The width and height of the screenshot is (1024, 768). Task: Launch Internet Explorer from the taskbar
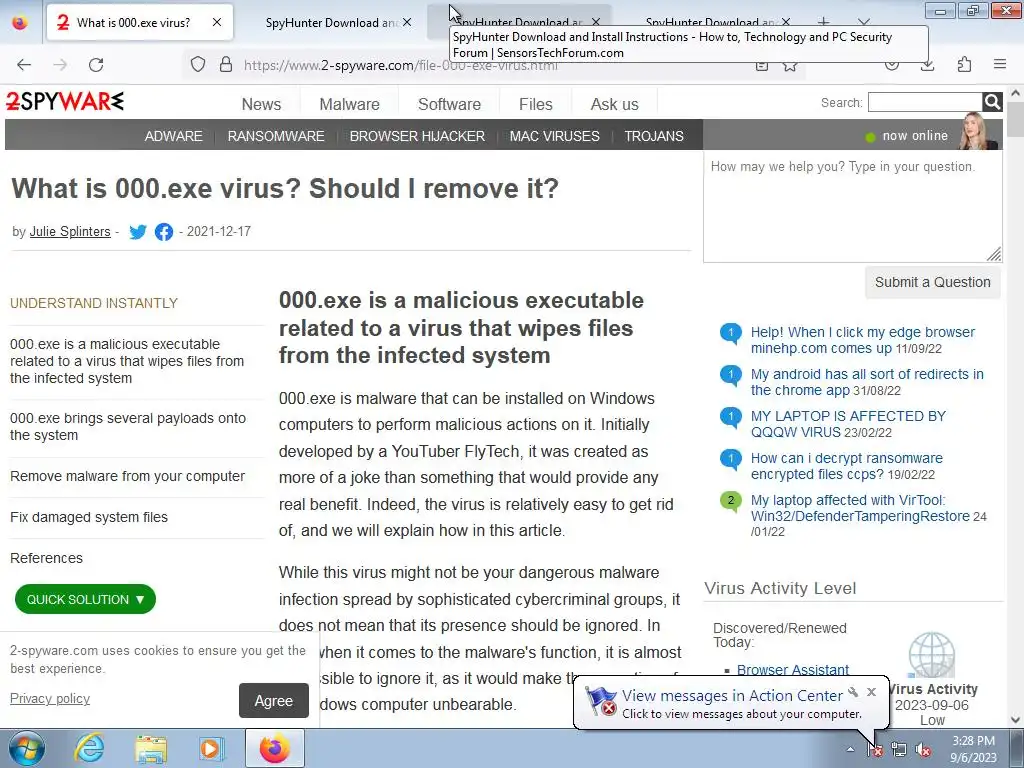coord(89,748)
